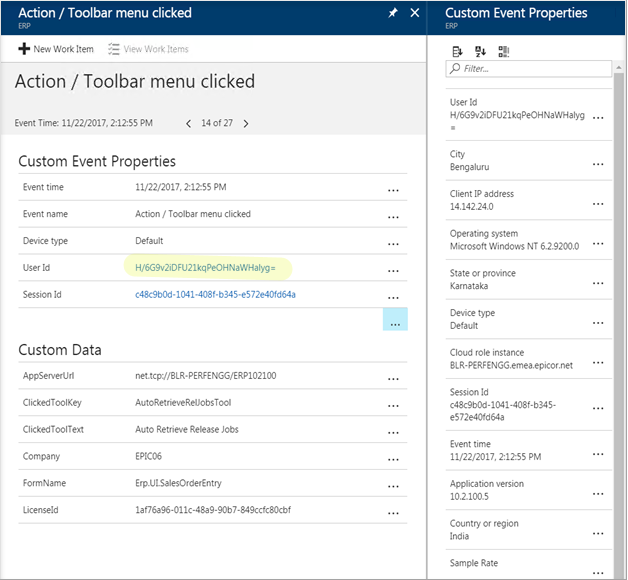Select IP value '14.142.24.0'
The width and height of the screenshot is (628, 580).
tap(471, 207)
